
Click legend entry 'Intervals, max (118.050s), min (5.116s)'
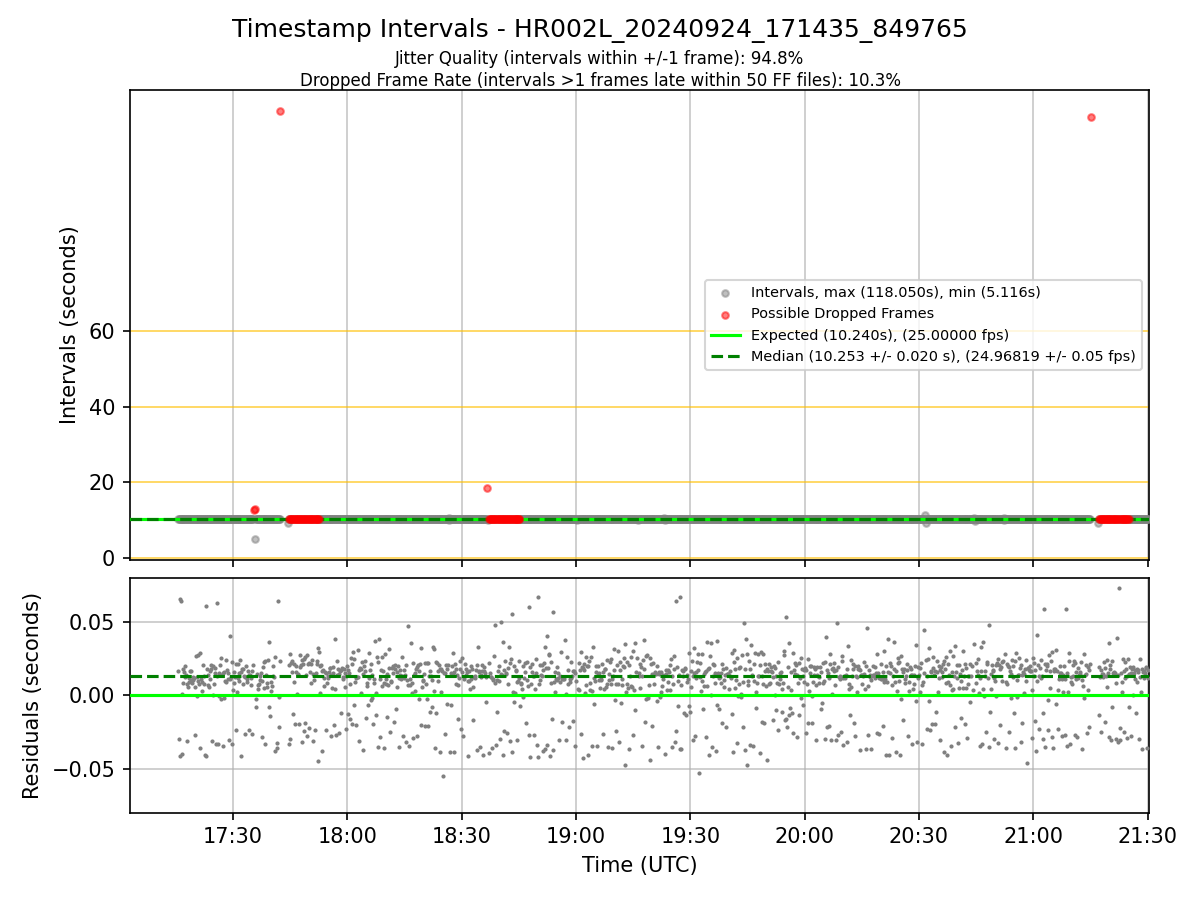(896, 292)
